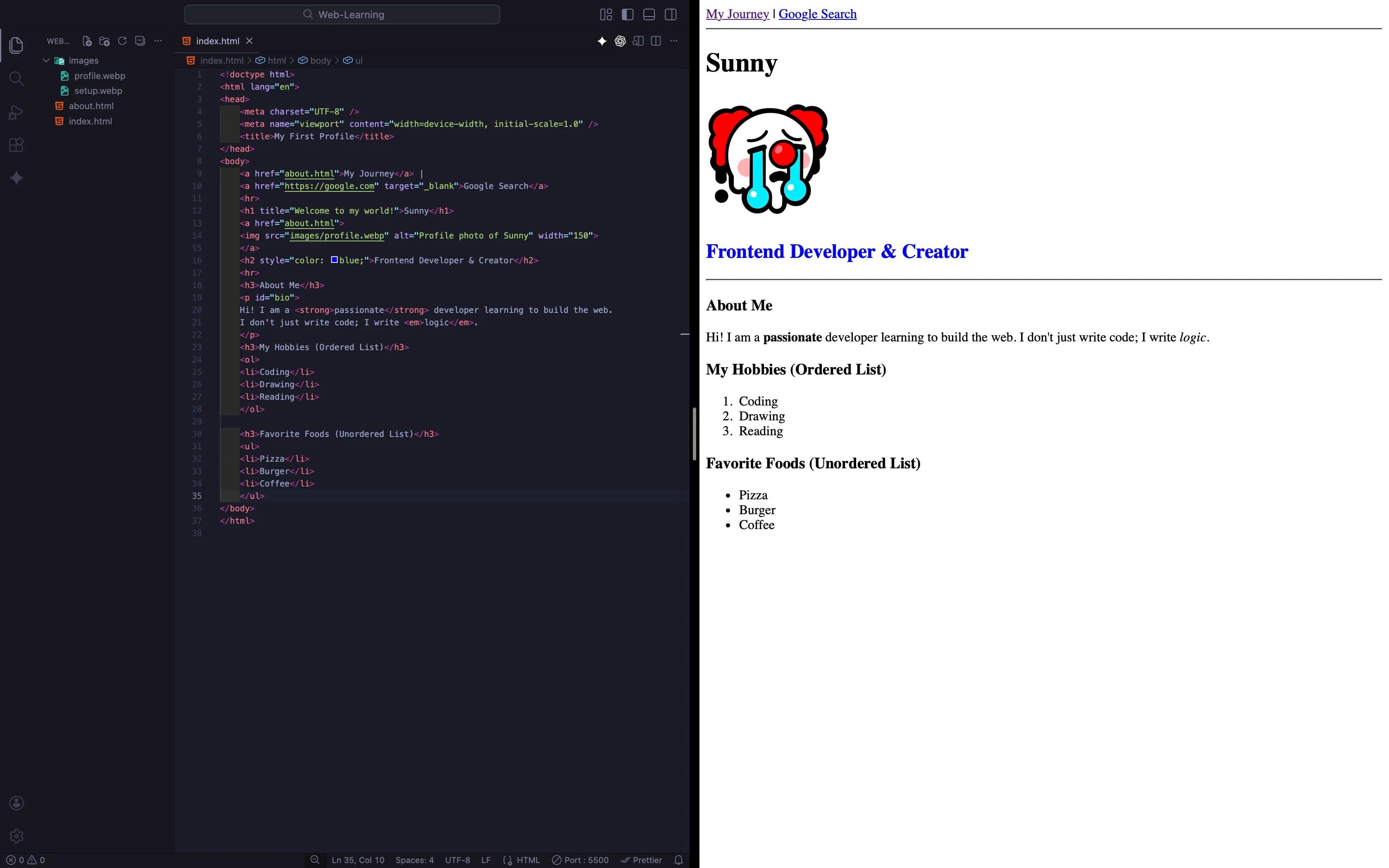Open the Extensions view
This screenshot has height=868, width=1389.
16,145
